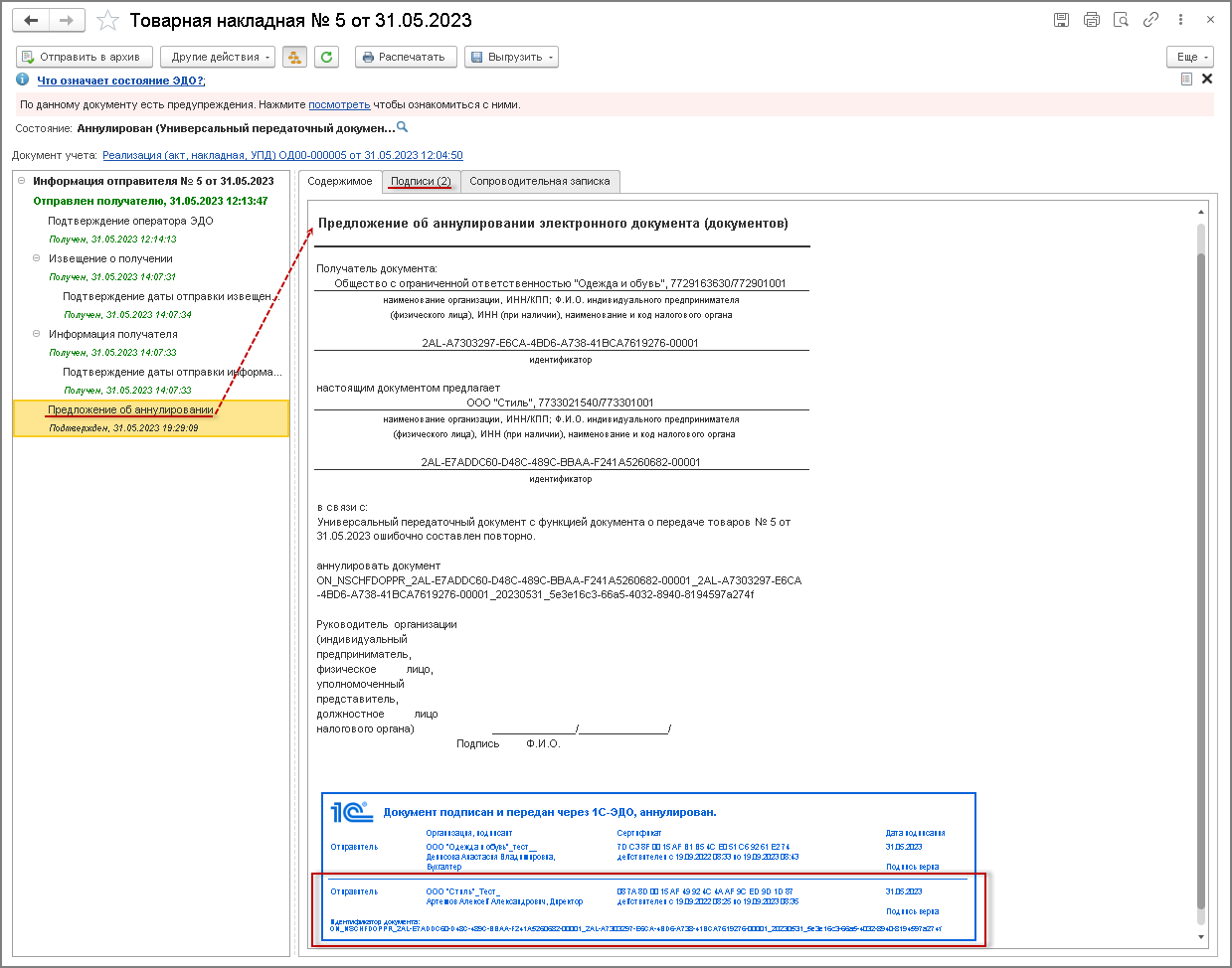Open the Еще dropdown menu
Image resolution: width=1232 pixels, height=968 pixels.
pos(1190,57)
